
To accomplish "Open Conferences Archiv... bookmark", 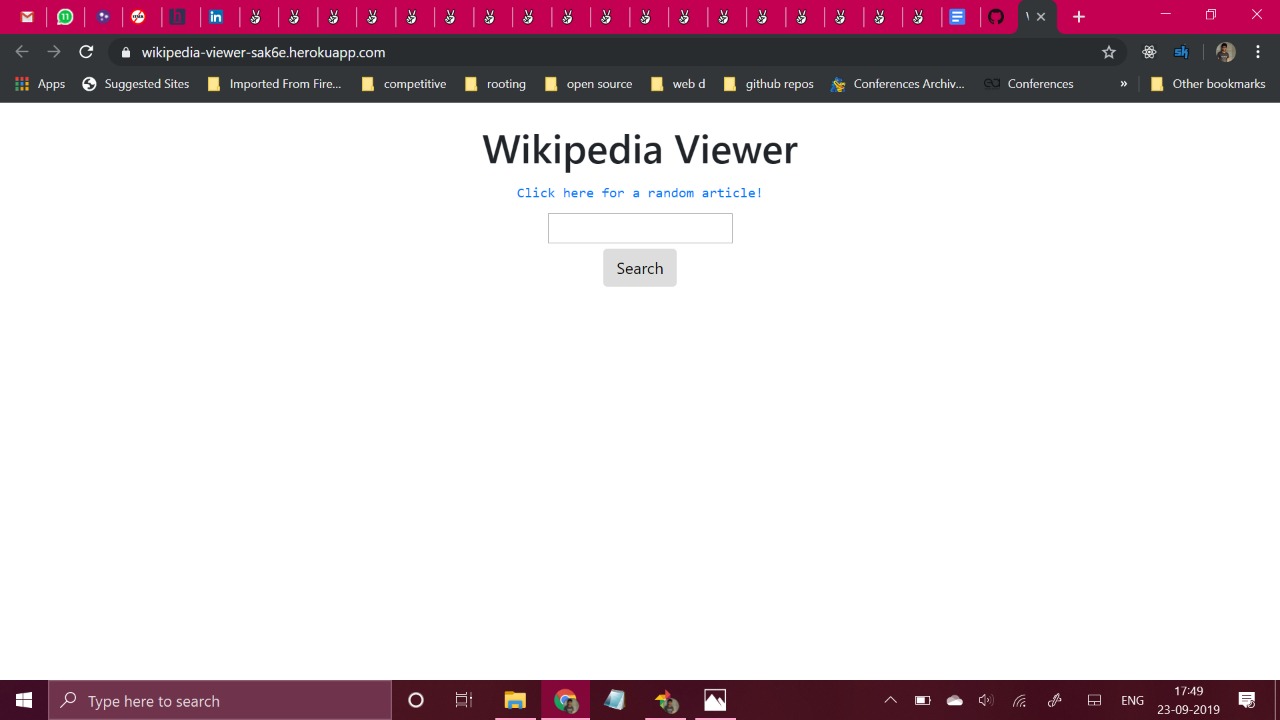I will click(x=898, y=84).
